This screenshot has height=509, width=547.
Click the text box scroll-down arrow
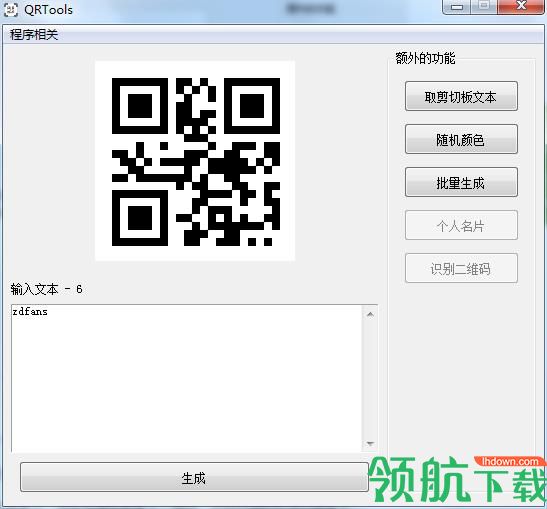pyautogui.click(x=370, y=444)
